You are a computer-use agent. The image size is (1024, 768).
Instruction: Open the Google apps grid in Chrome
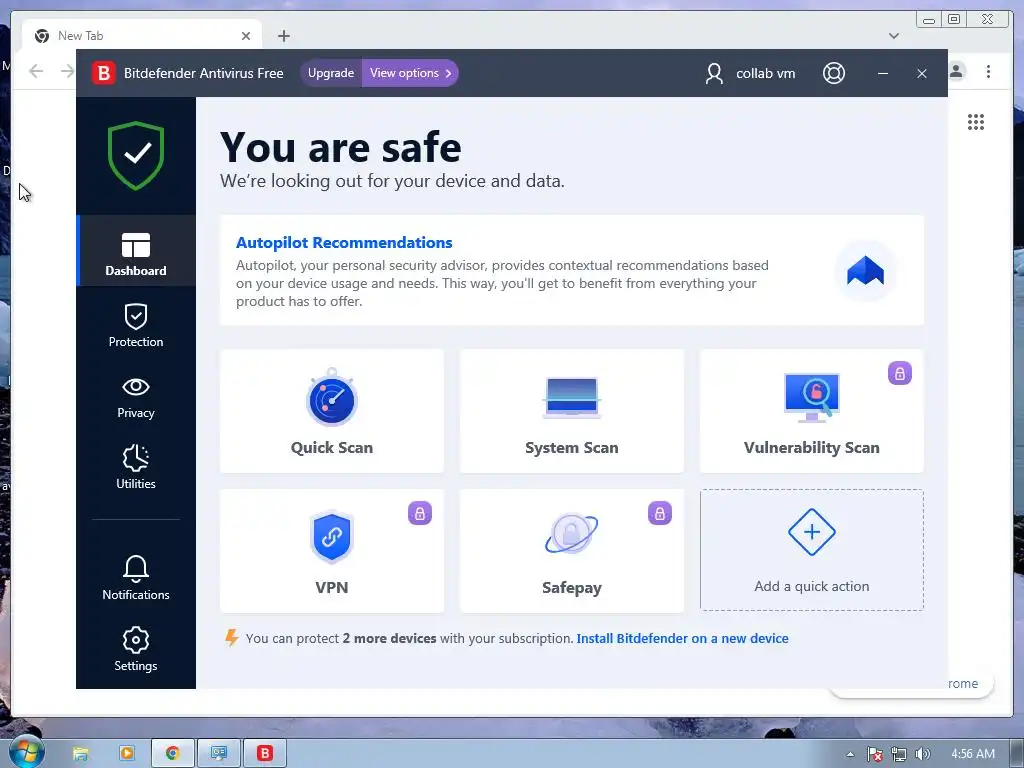pos(976,122)
